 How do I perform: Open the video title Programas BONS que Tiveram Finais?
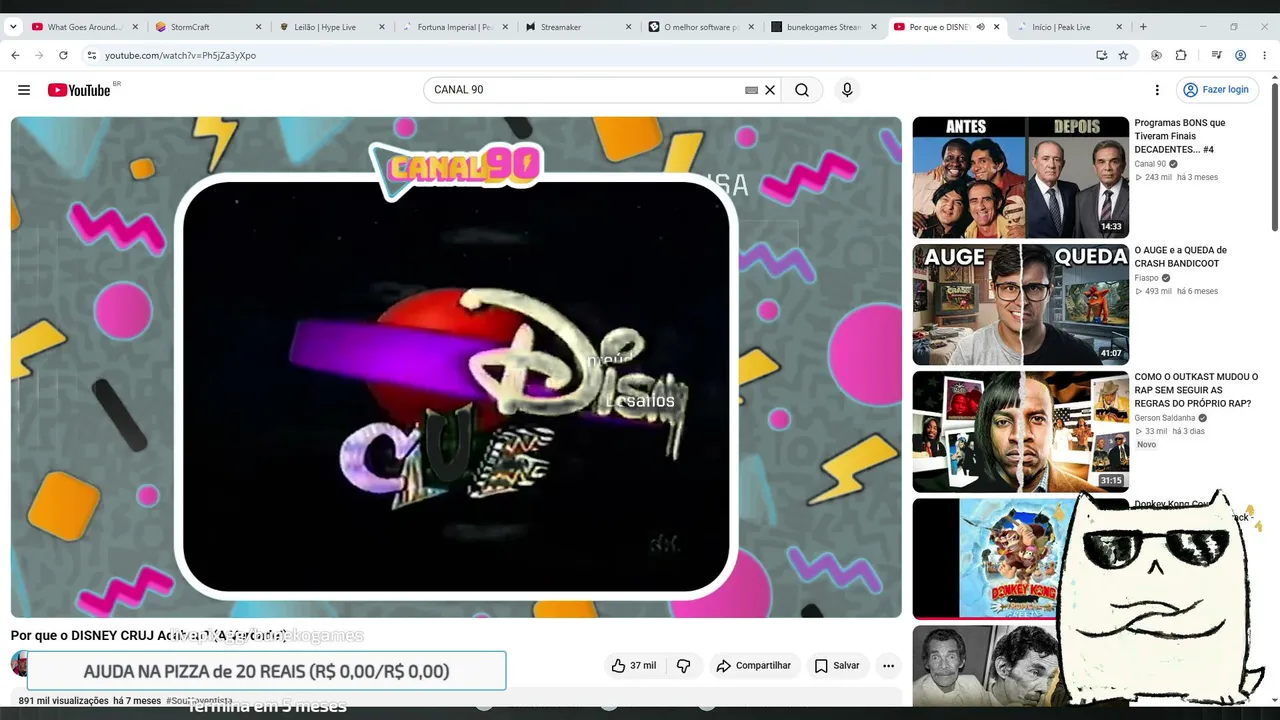click(1180, 136)
